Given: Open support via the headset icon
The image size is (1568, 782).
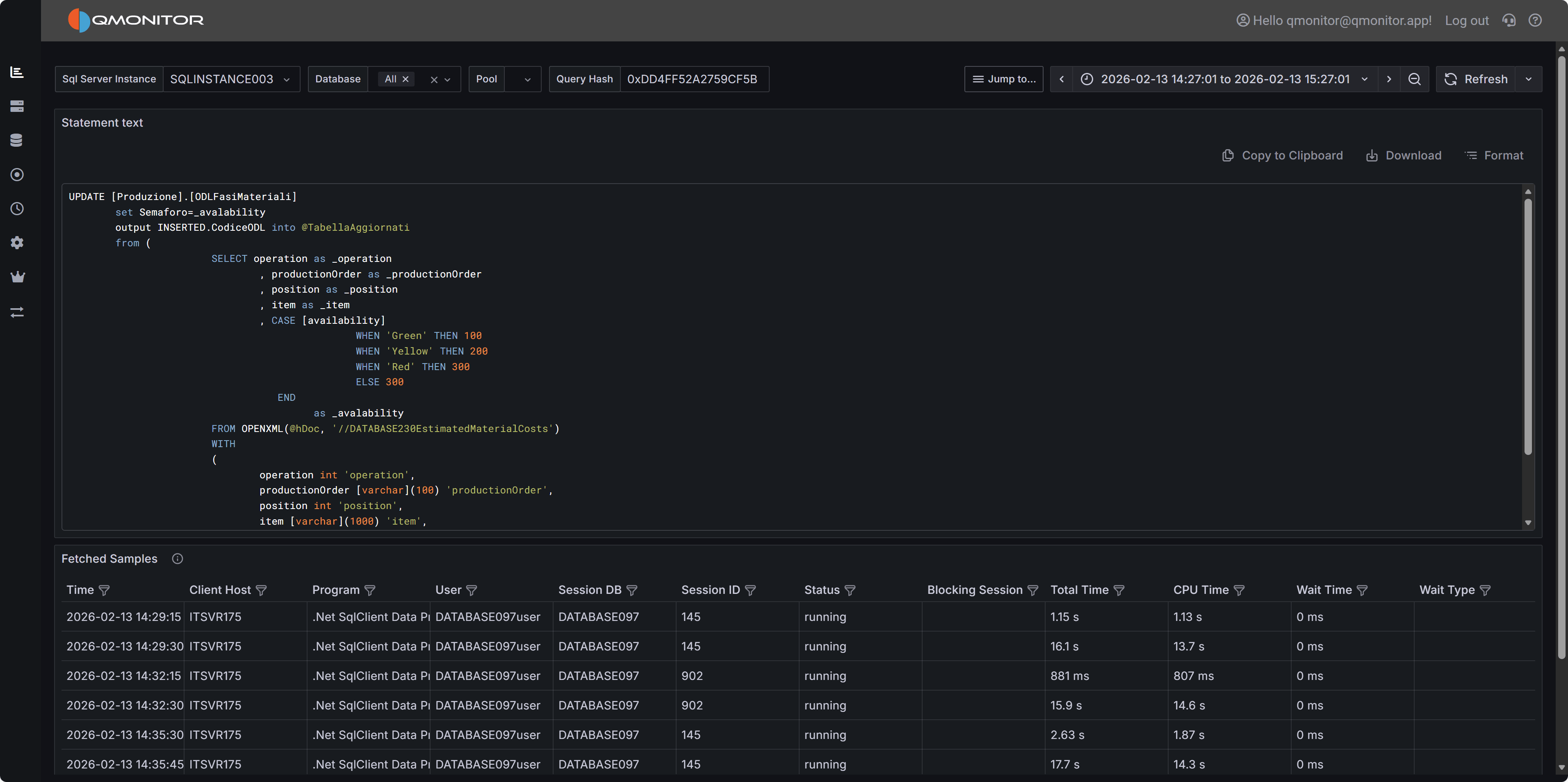Looking at the screenshot, I should coord(1509,20).
